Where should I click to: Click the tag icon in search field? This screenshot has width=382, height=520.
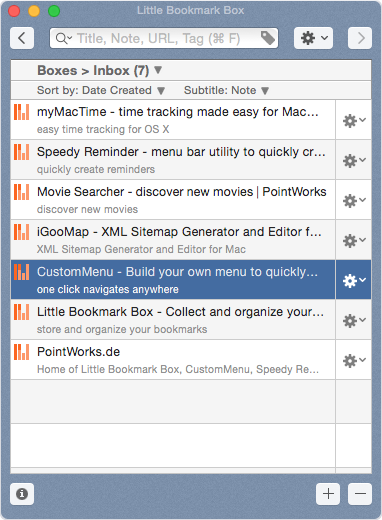point(268,38)
